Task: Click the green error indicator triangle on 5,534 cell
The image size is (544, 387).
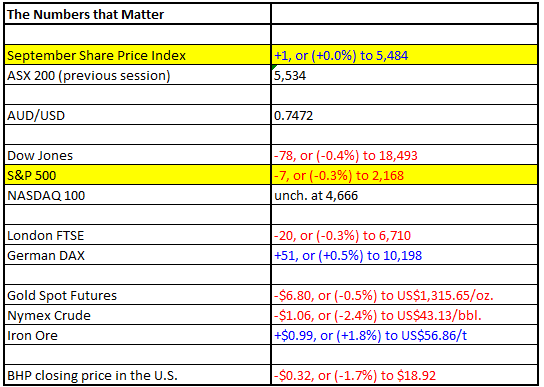Action: [274, 67]
